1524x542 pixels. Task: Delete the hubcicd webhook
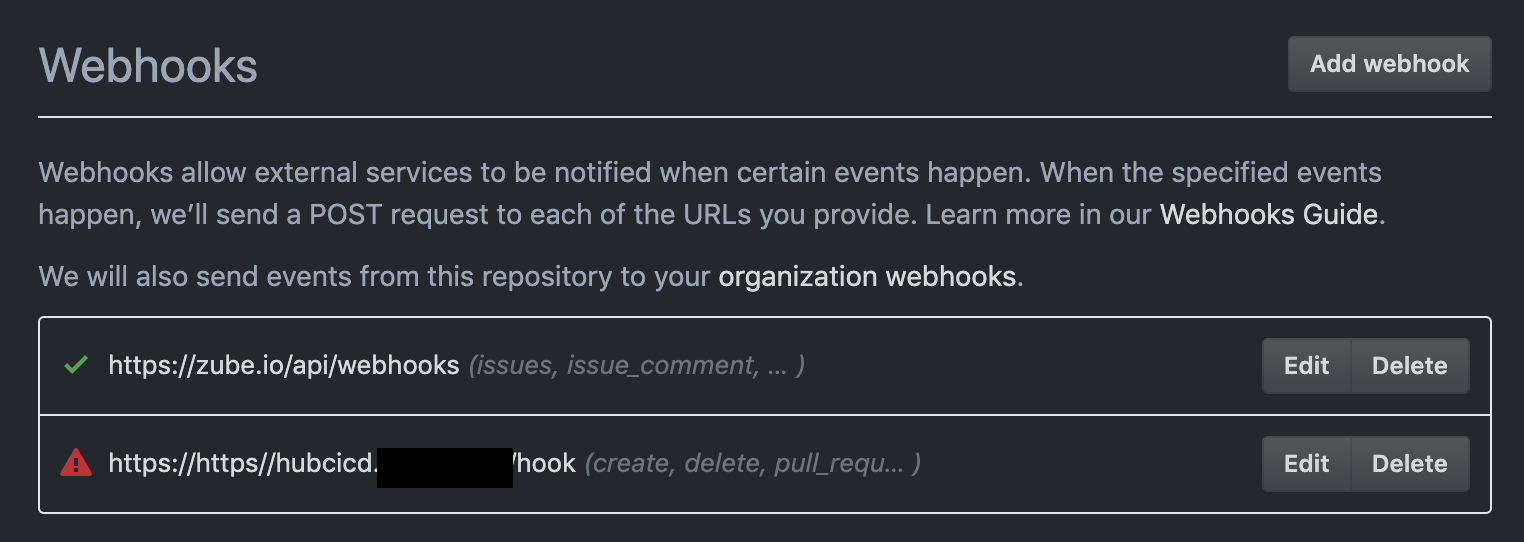[1409, 464]
